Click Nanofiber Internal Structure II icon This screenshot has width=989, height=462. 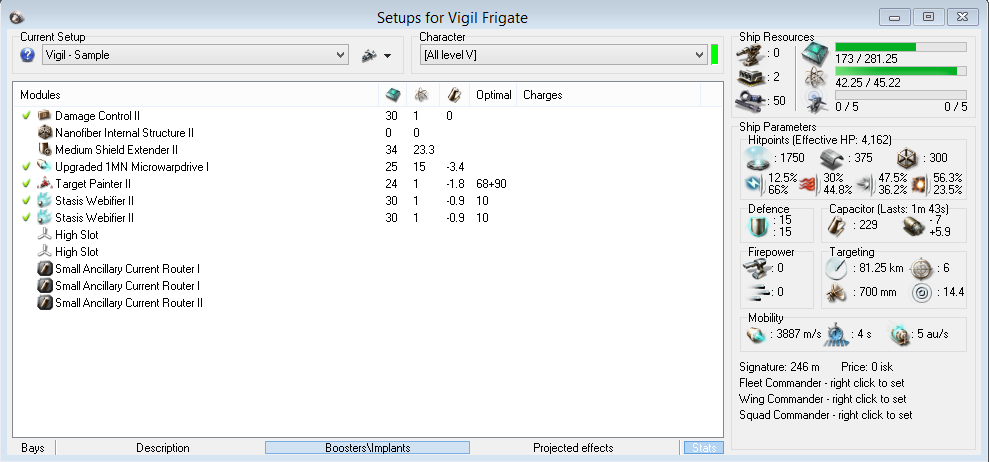coord(44,133)
